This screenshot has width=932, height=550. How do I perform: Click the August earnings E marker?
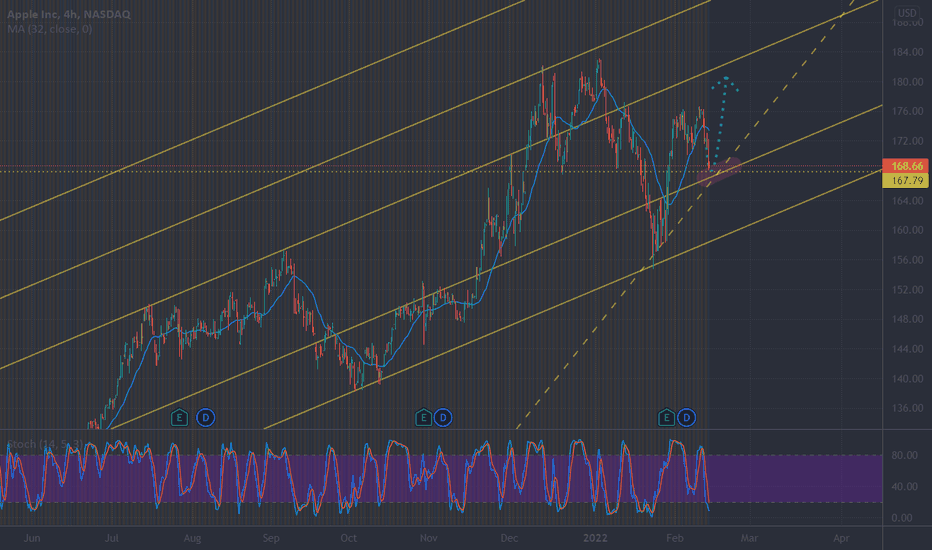tap(180, 417)
